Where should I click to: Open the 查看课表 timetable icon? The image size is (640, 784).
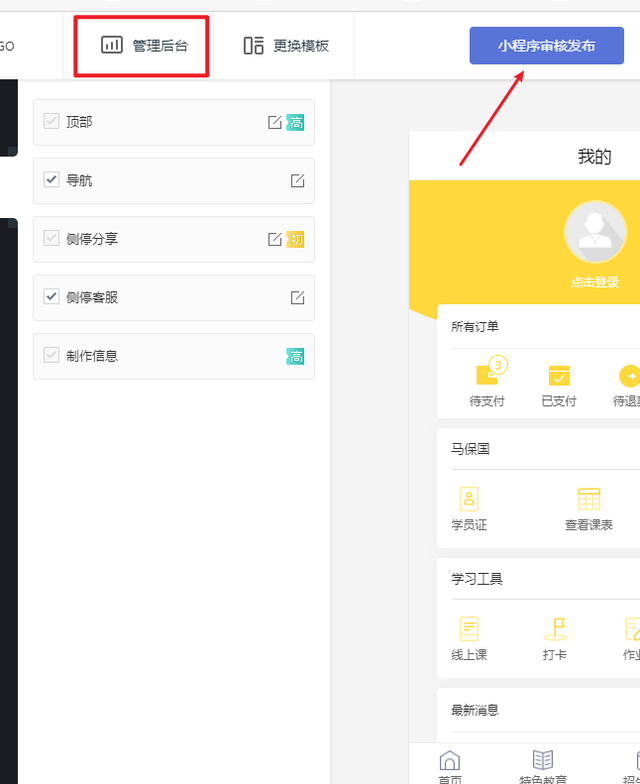589,499
